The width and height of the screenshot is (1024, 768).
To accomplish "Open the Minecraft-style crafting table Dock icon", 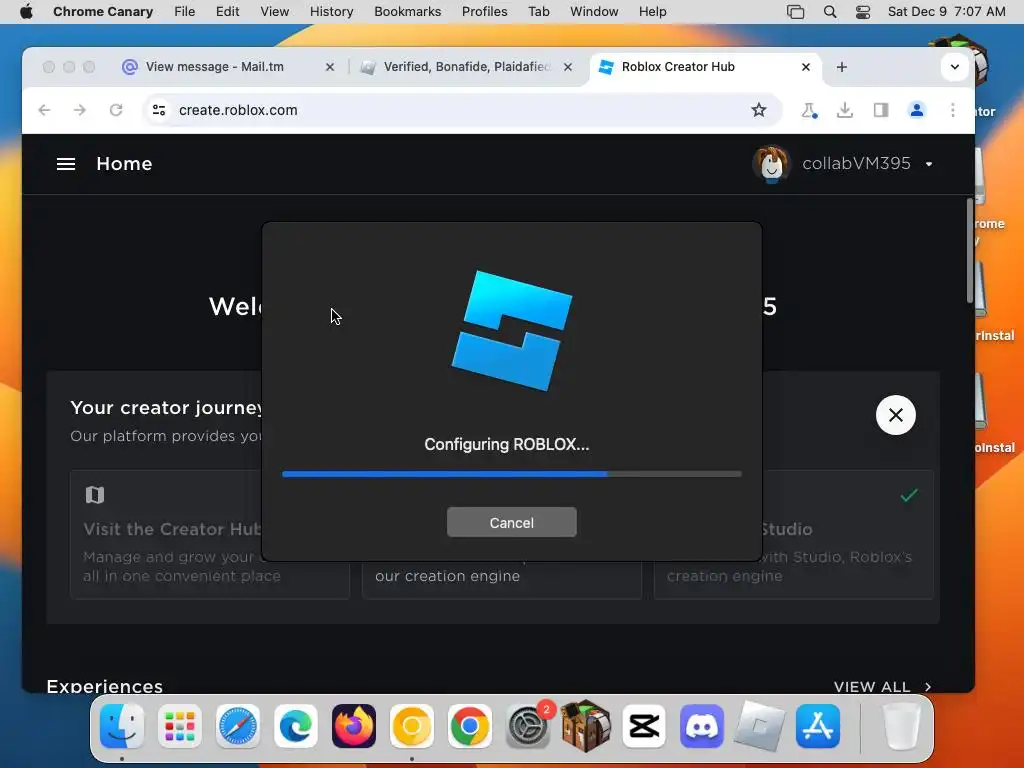I will tap(586, 726).
